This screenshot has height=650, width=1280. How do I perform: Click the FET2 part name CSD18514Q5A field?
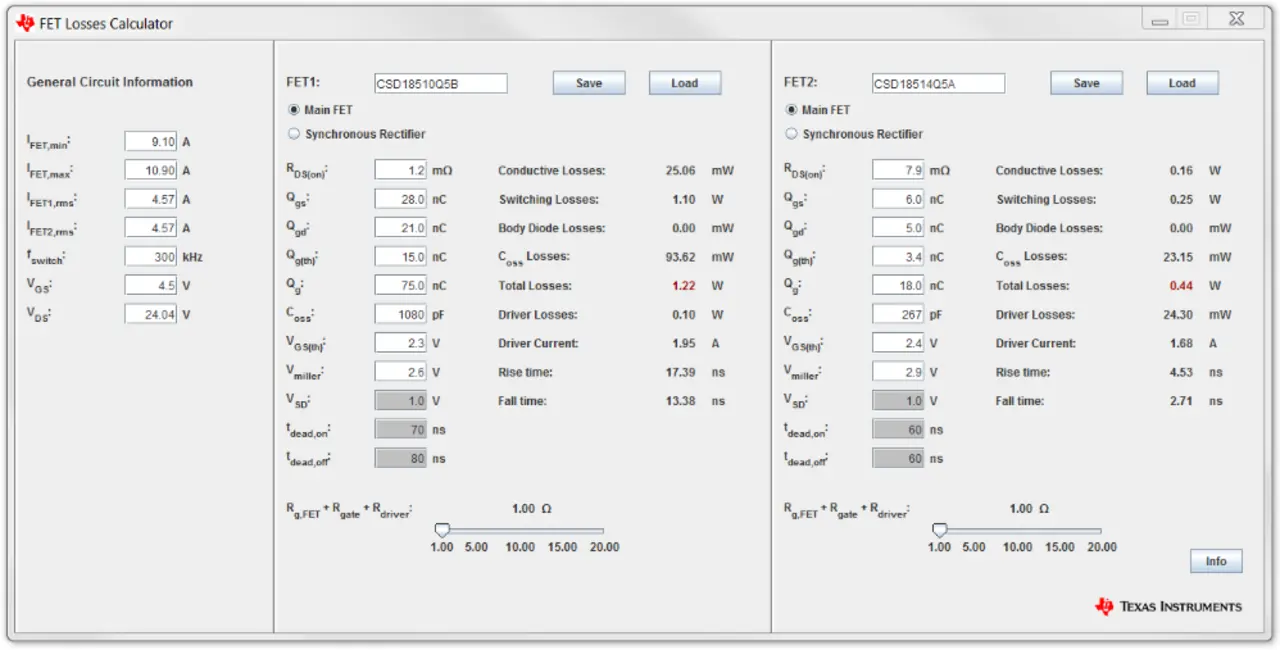pos(938,84)
